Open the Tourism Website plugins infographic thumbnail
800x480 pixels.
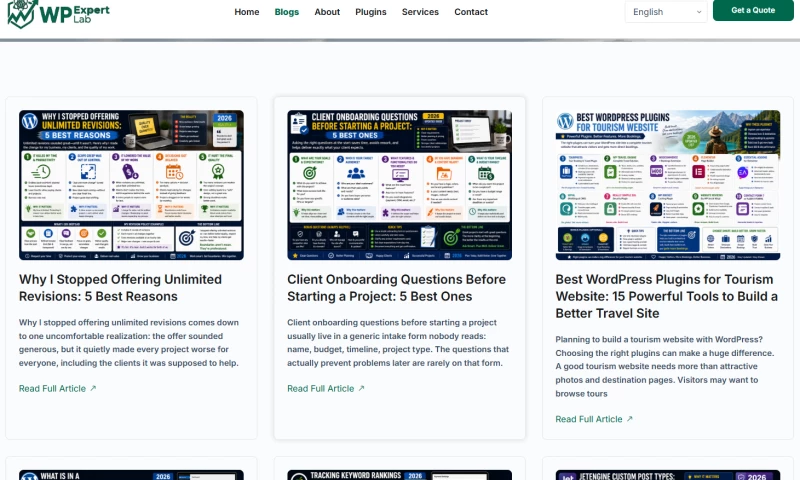coord(668,185)
